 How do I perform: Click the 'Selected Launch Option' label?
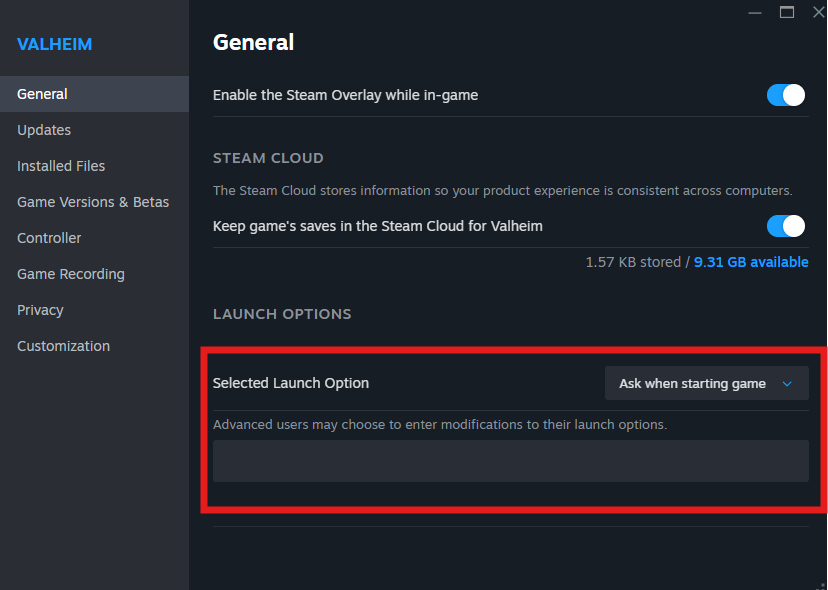coord(291,383)
